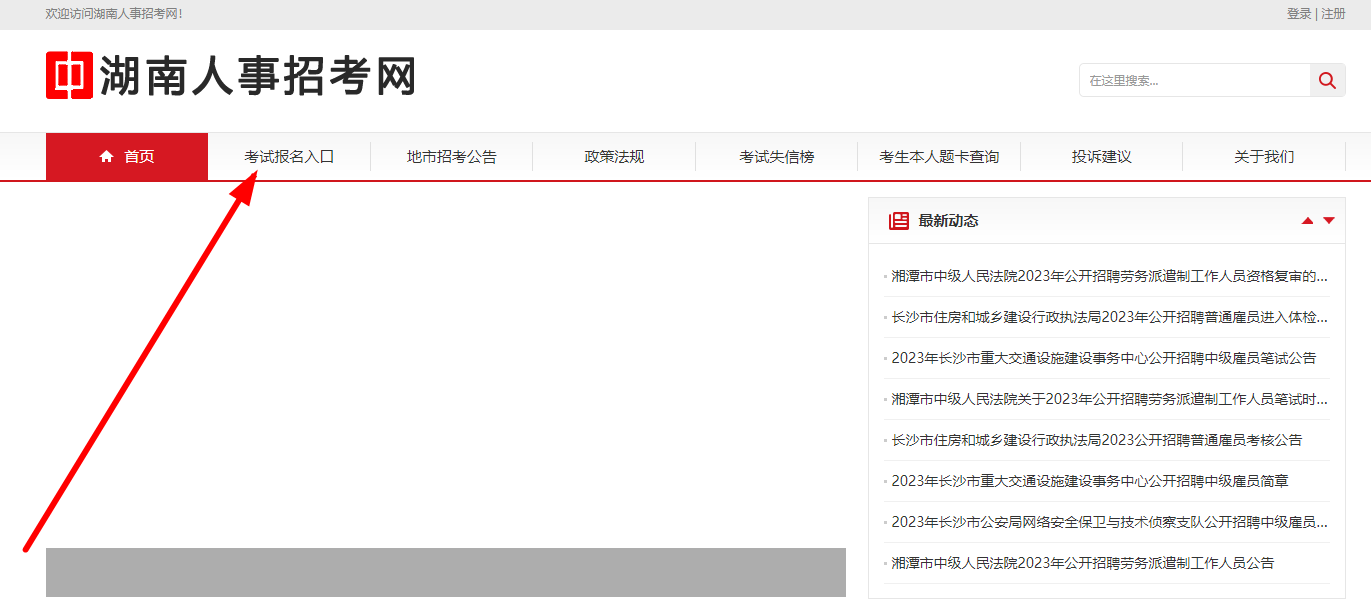Image resolution: width=1371 pixels, height=614 pixels.
Task: Open 长沙市公安局网络安全保卫 recruitment link
Action: (1109, 522)
